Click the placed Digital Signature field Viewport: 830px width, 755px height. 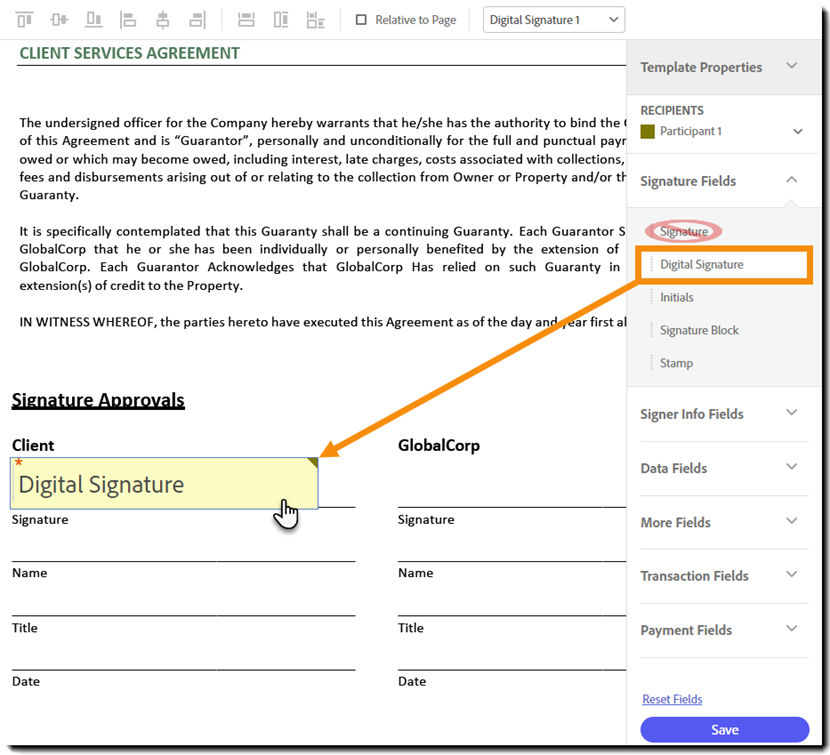(163, 484)
